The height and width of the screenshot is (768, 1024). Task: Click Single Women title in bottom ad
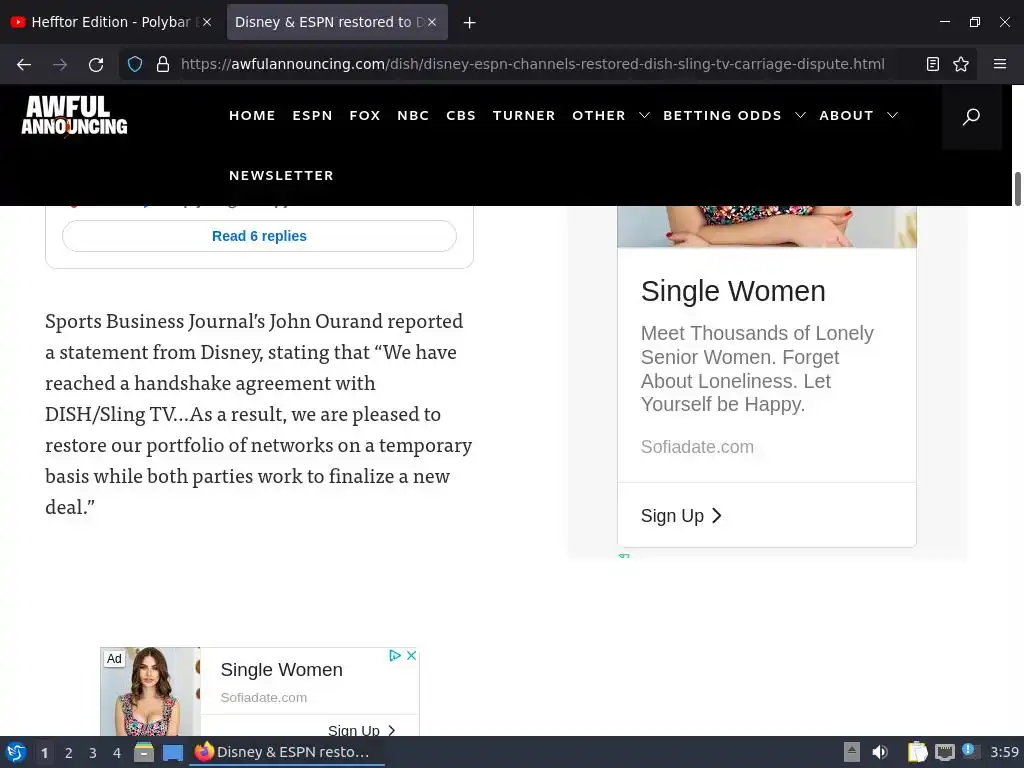tap(281, 670)
